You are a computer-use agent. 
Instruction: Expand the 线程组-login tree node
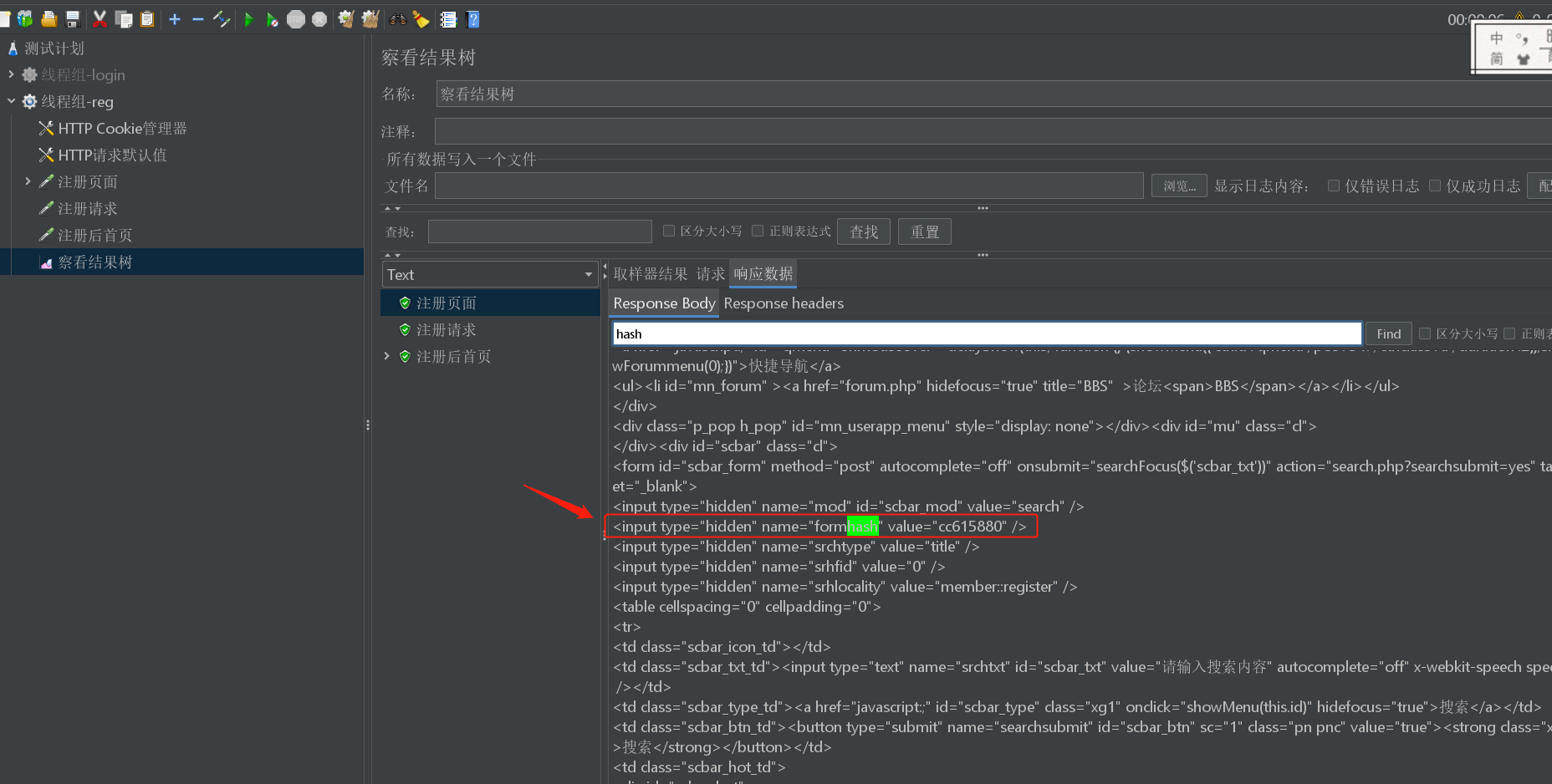point(11,74)
